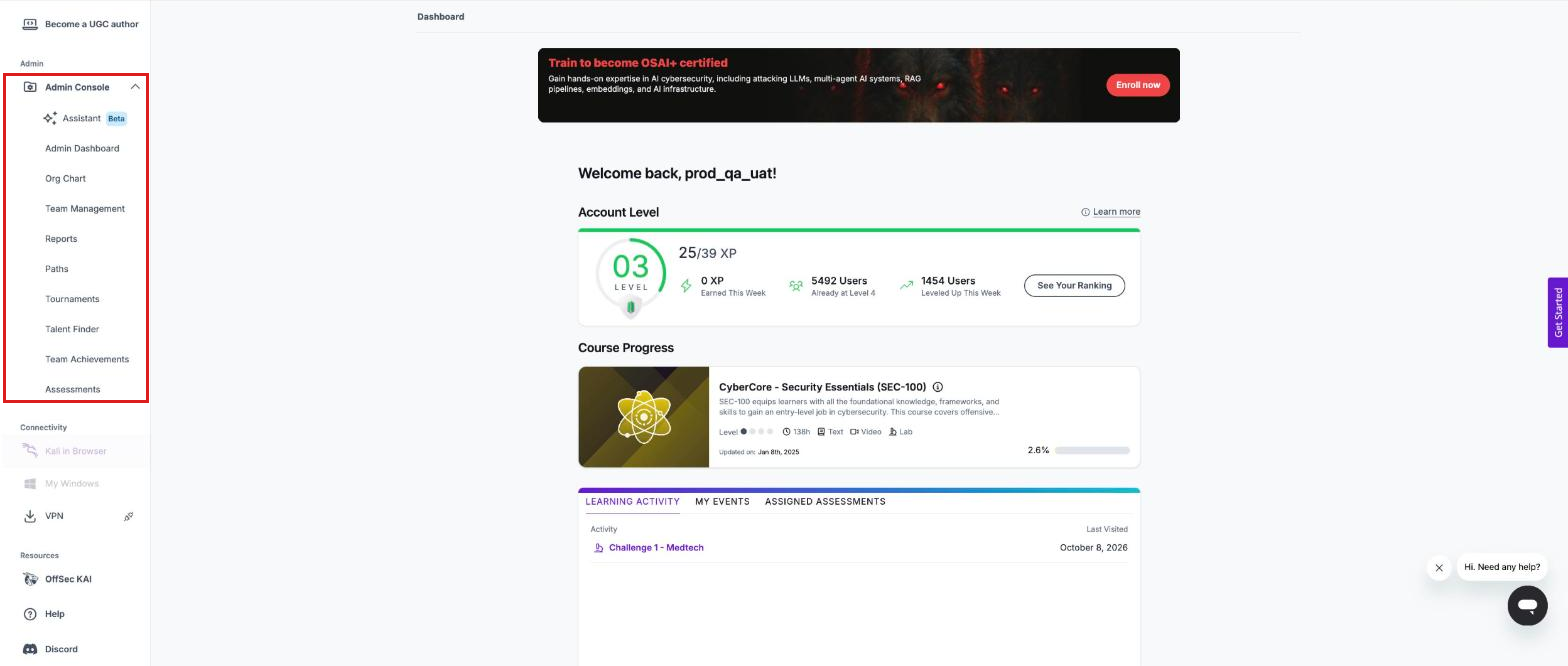1568x666 pixels.
Task: Click the Text content icon
Action: tap(821, 432)
